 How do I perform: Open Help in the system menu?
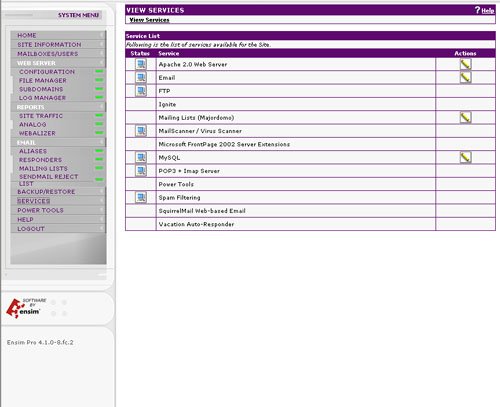(25, 220)
